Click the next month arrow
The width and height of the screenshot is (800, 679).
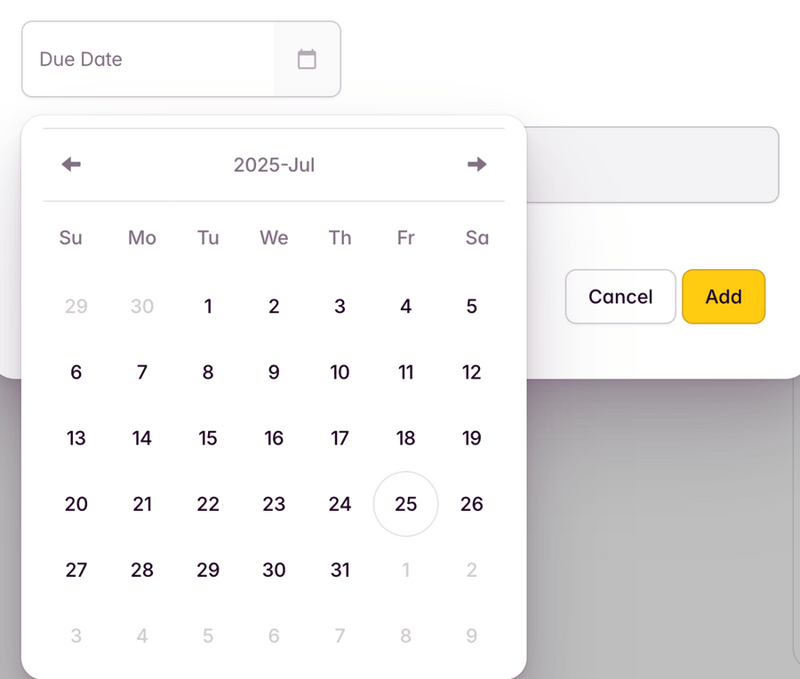(477, 164)
